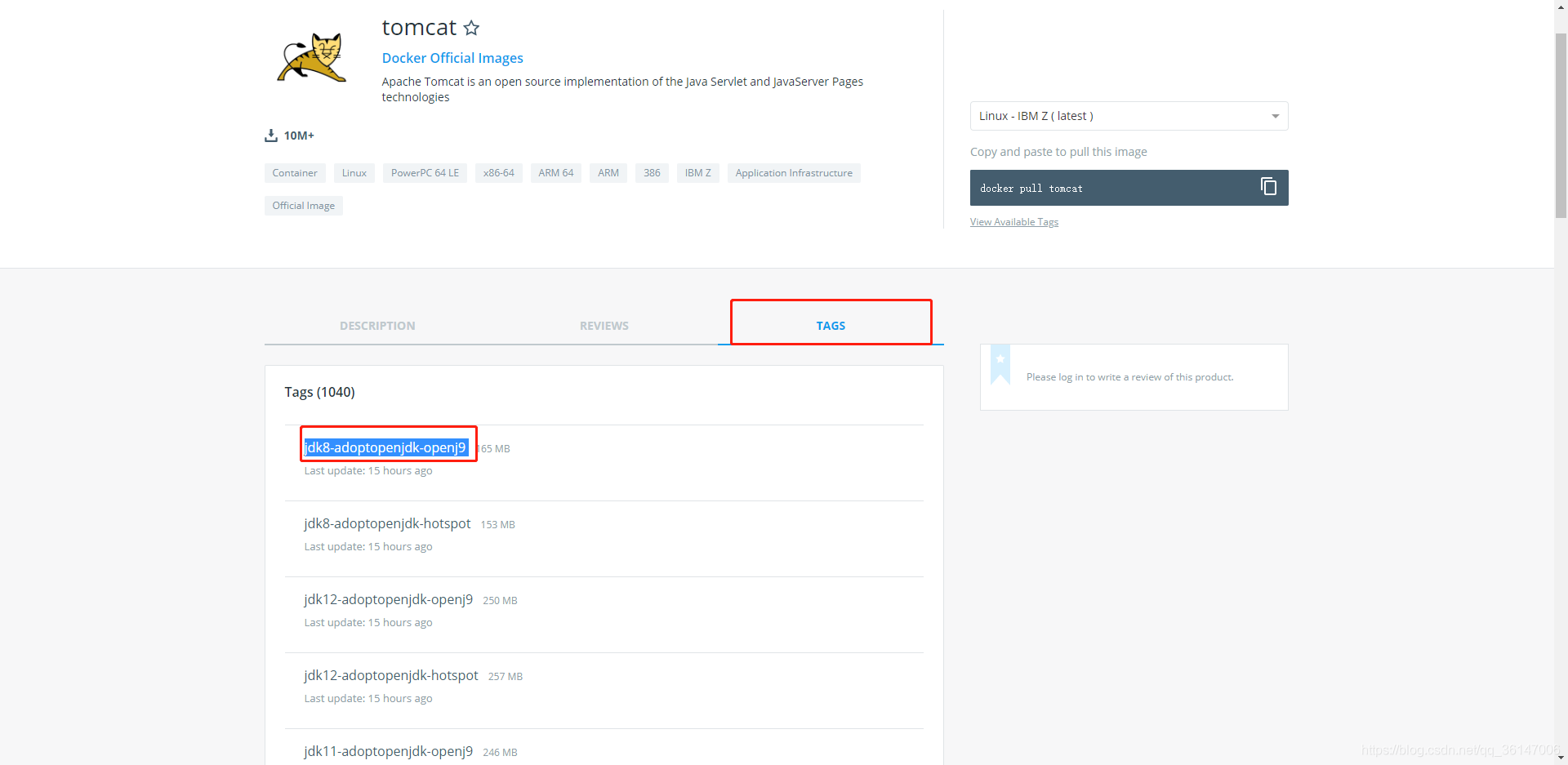The width and height of the screenshot is (1568, 765).
Task: Select the jdk11-adoptopenjdk-openj9 tag name
Action: coord(389,751)
